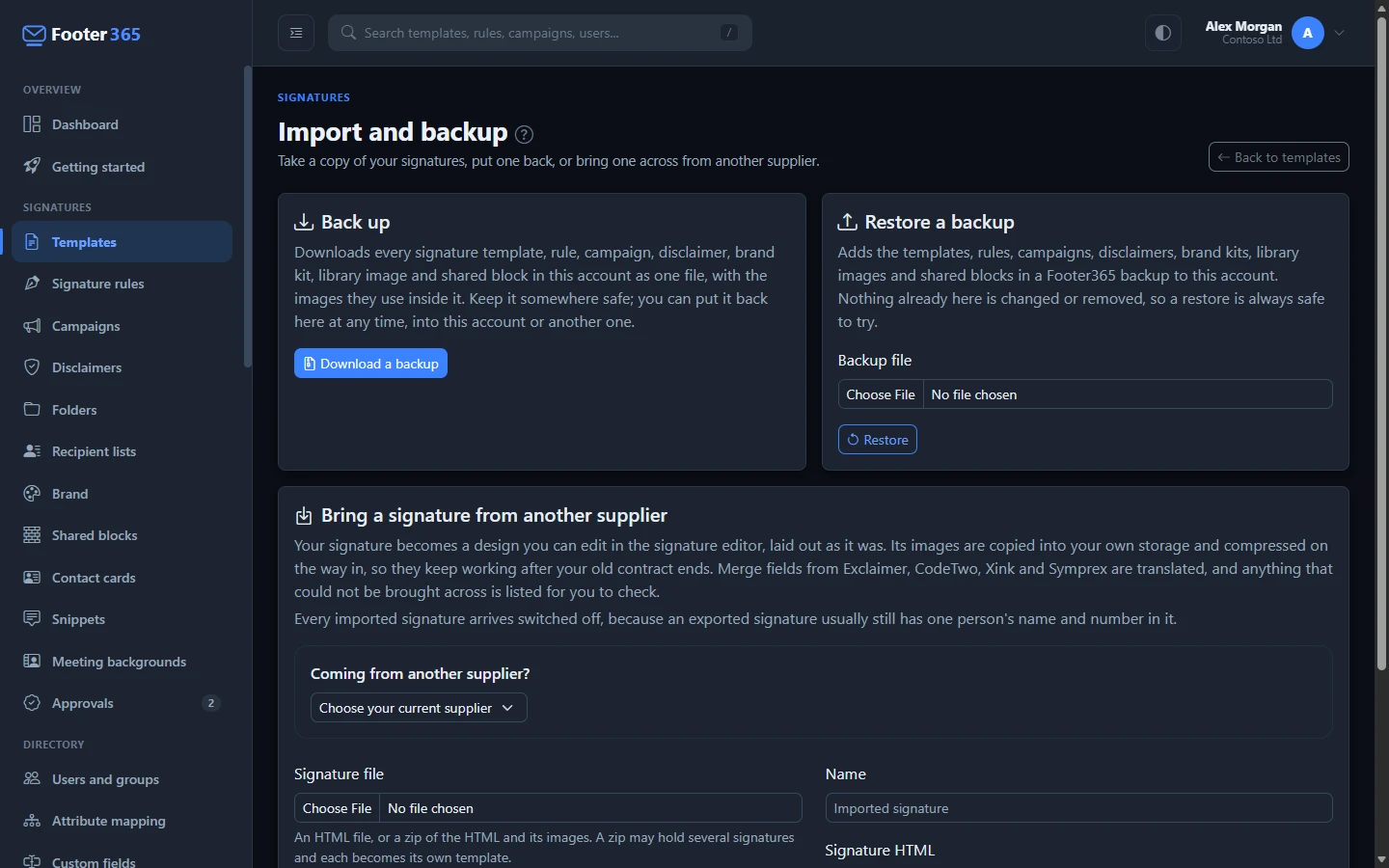Expand the user account chevron
Screen dimensions: 1389x868
(1340, 33)
